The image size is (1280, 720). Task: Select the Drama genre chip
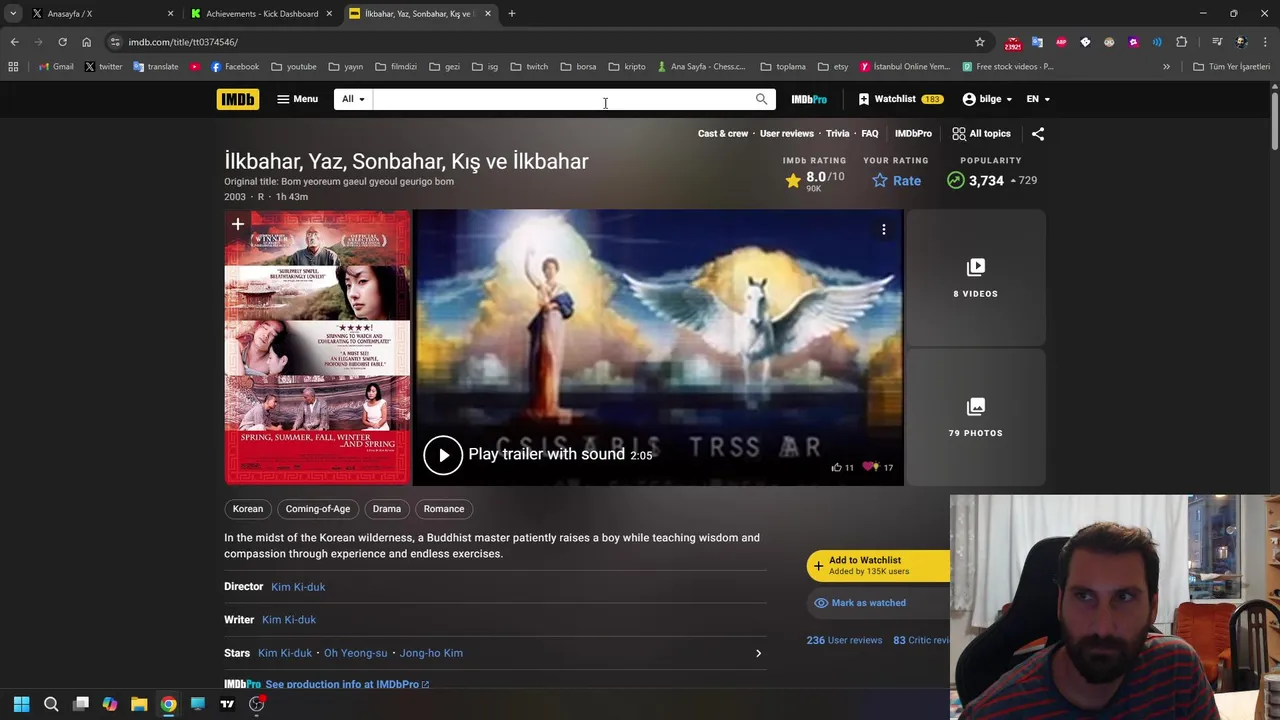(387, 509)
